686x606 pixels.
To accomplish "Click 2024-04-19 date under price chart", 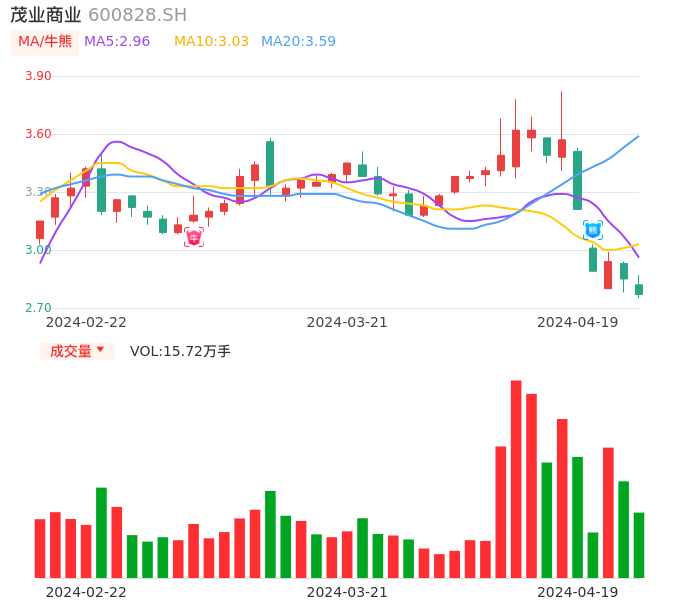I will click(x=578, y=322).
